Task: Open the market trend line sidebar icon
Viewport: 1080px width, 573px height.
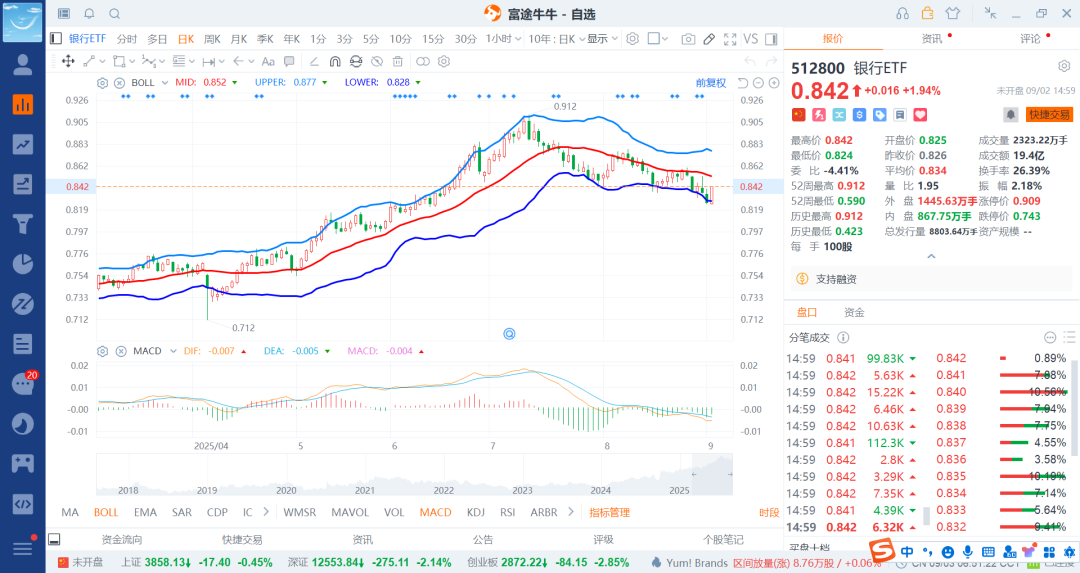Action: (x=23, y=144)
